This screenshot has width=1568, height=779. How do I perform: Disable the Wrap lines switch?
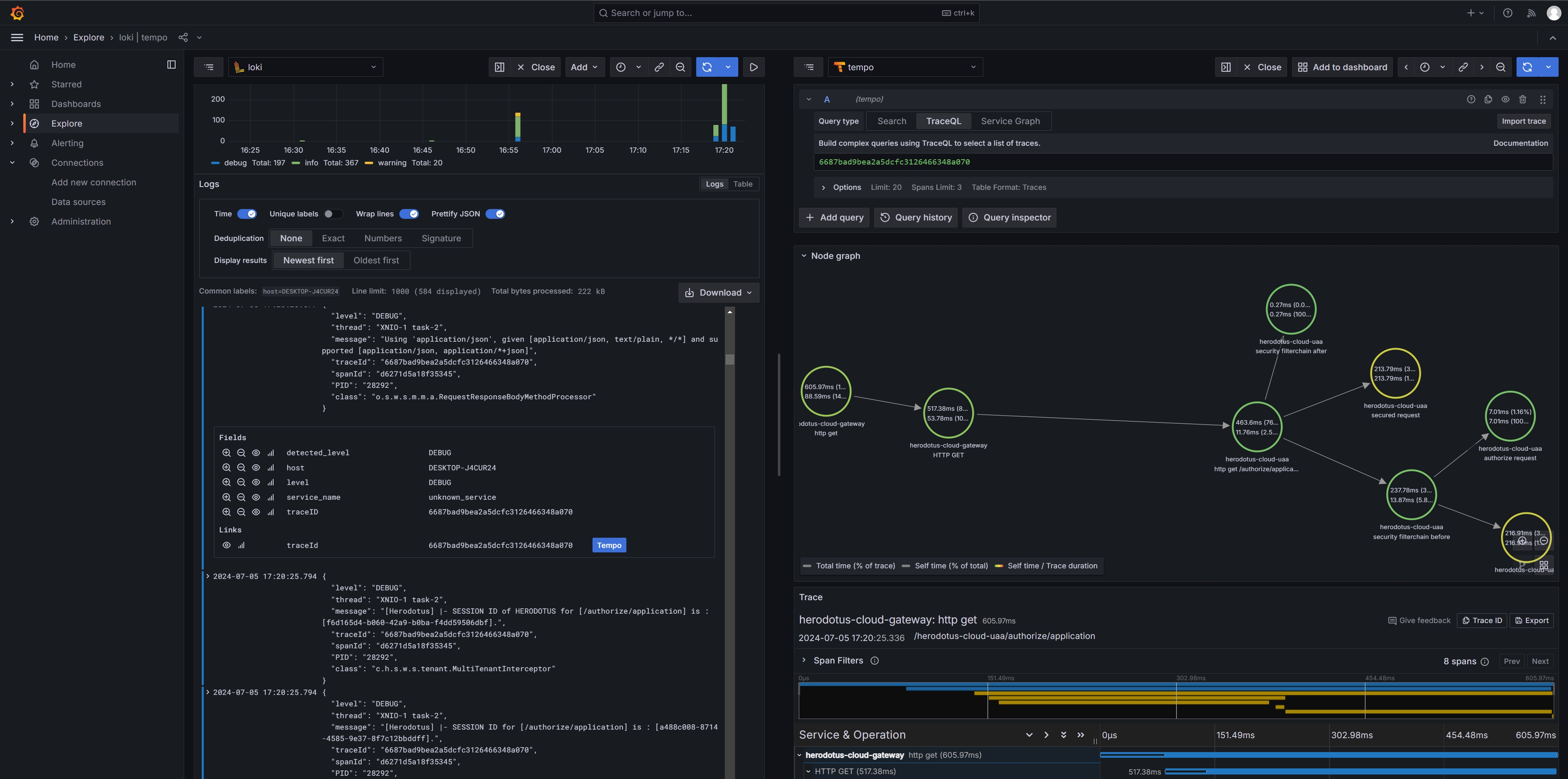[x=409, y=214]
